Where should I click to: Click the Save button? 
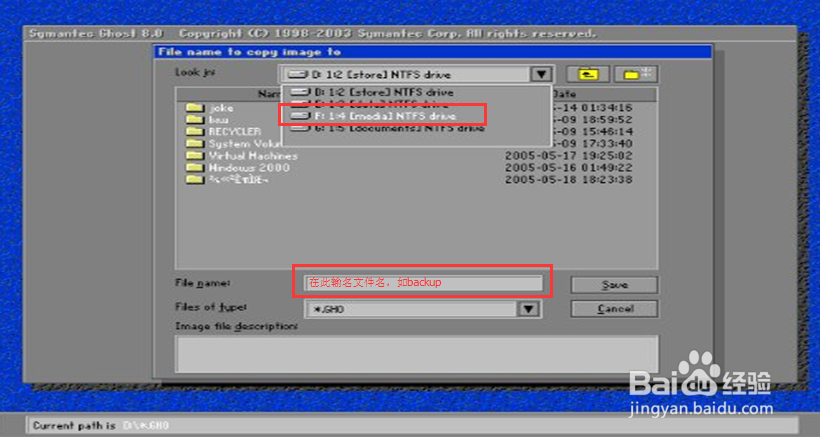[x=614, y=285]
